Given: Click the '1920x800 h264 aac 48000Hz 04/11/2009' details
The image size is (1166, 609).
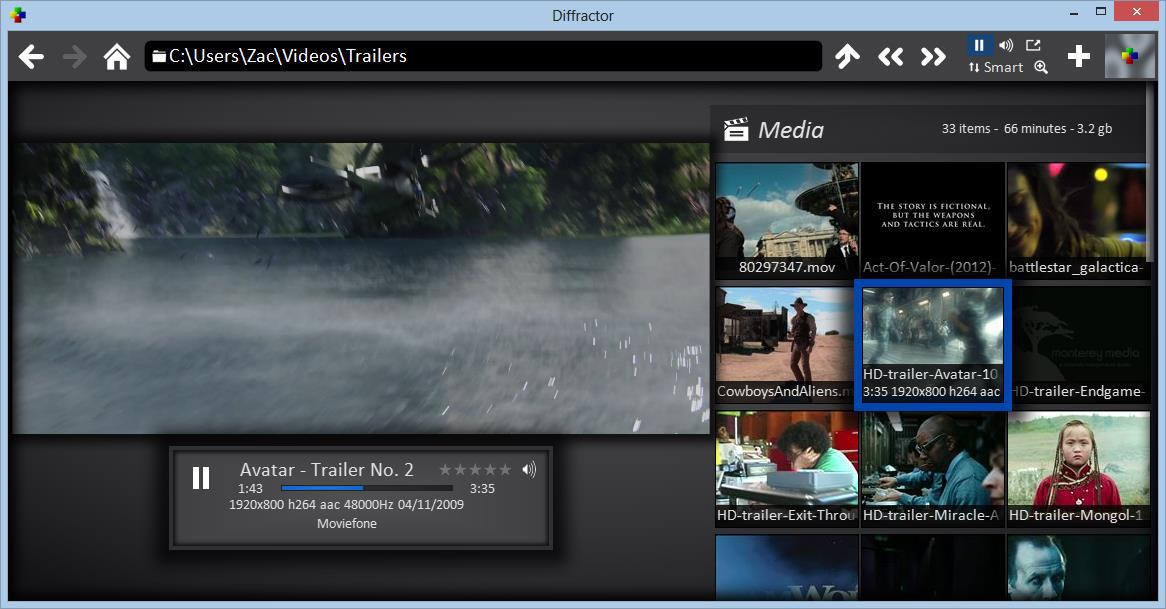Looking at the screenshot, I should point(347,504).
